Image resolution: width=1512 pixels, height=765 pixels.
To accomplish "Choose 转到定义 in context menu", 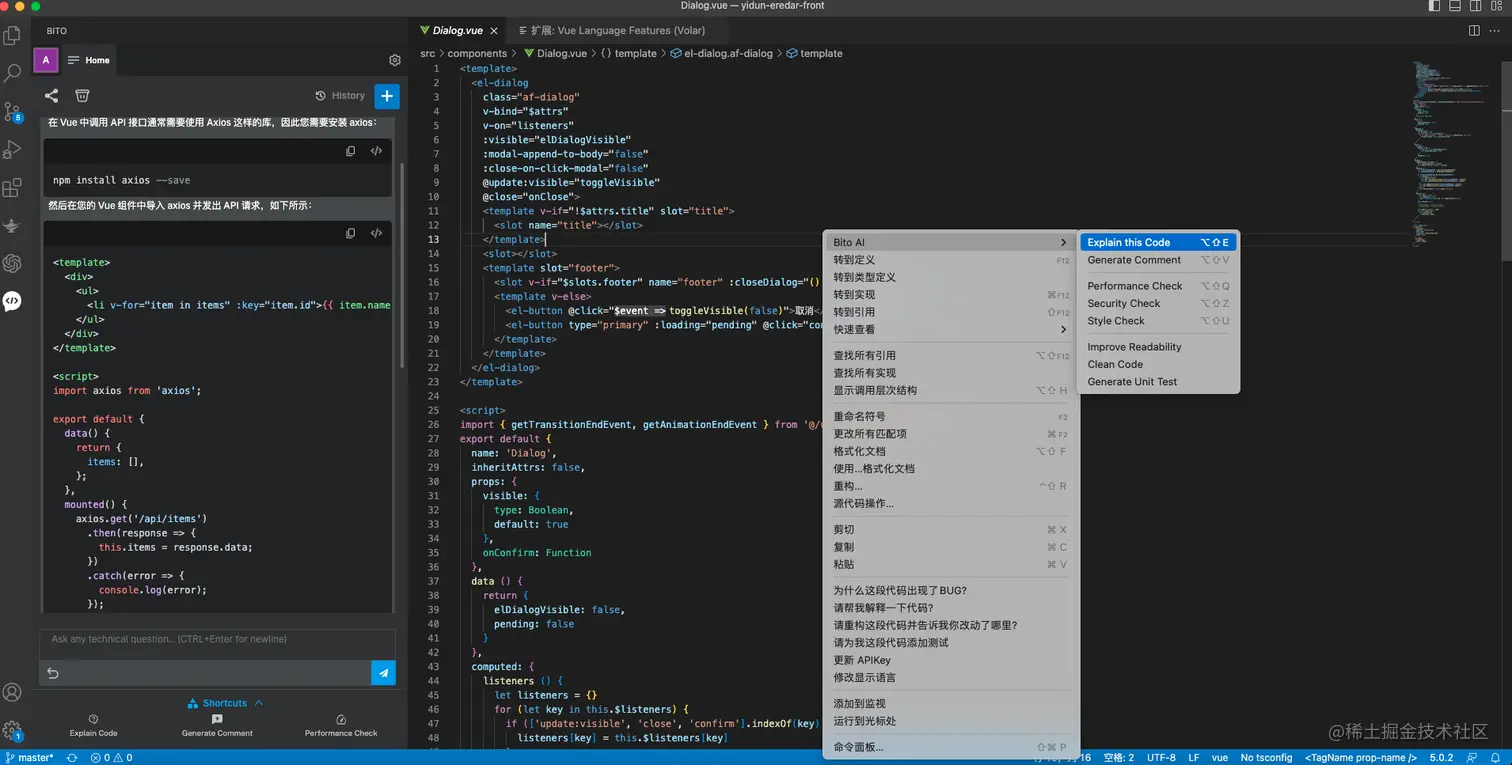I will (950, 260).
